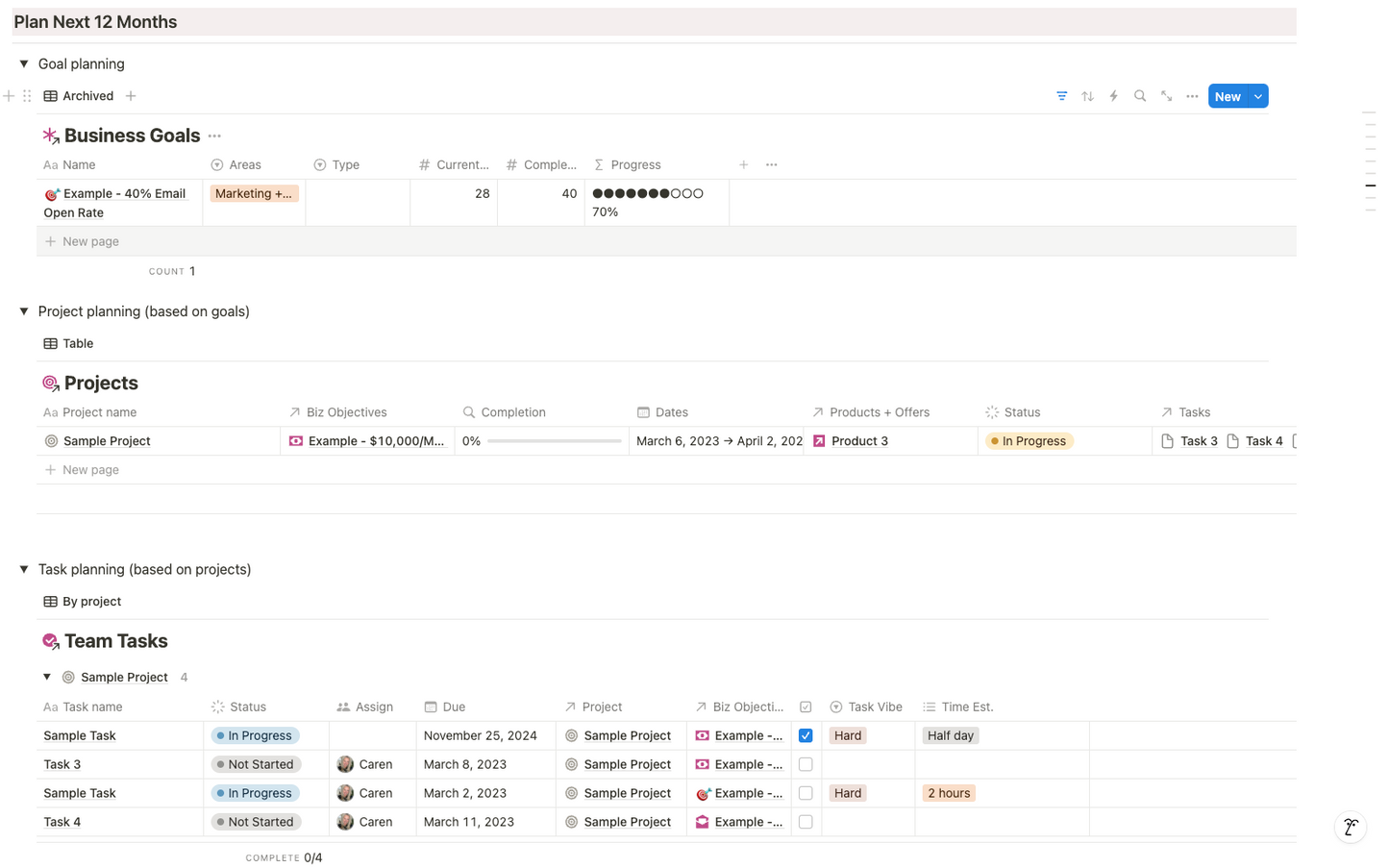Select the By project view tab
This screenshot has height=868, width=1389.
coord(92,601)
